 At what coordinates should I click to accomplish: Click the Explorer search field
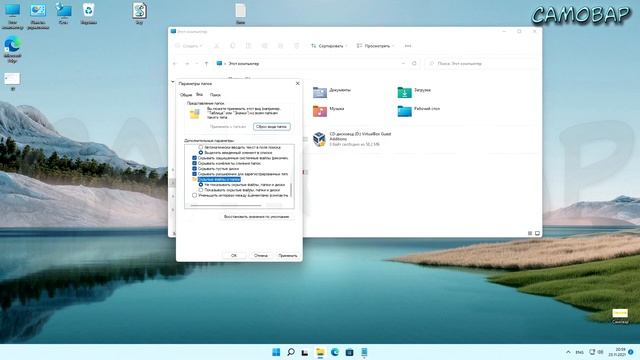pos(482,64)
